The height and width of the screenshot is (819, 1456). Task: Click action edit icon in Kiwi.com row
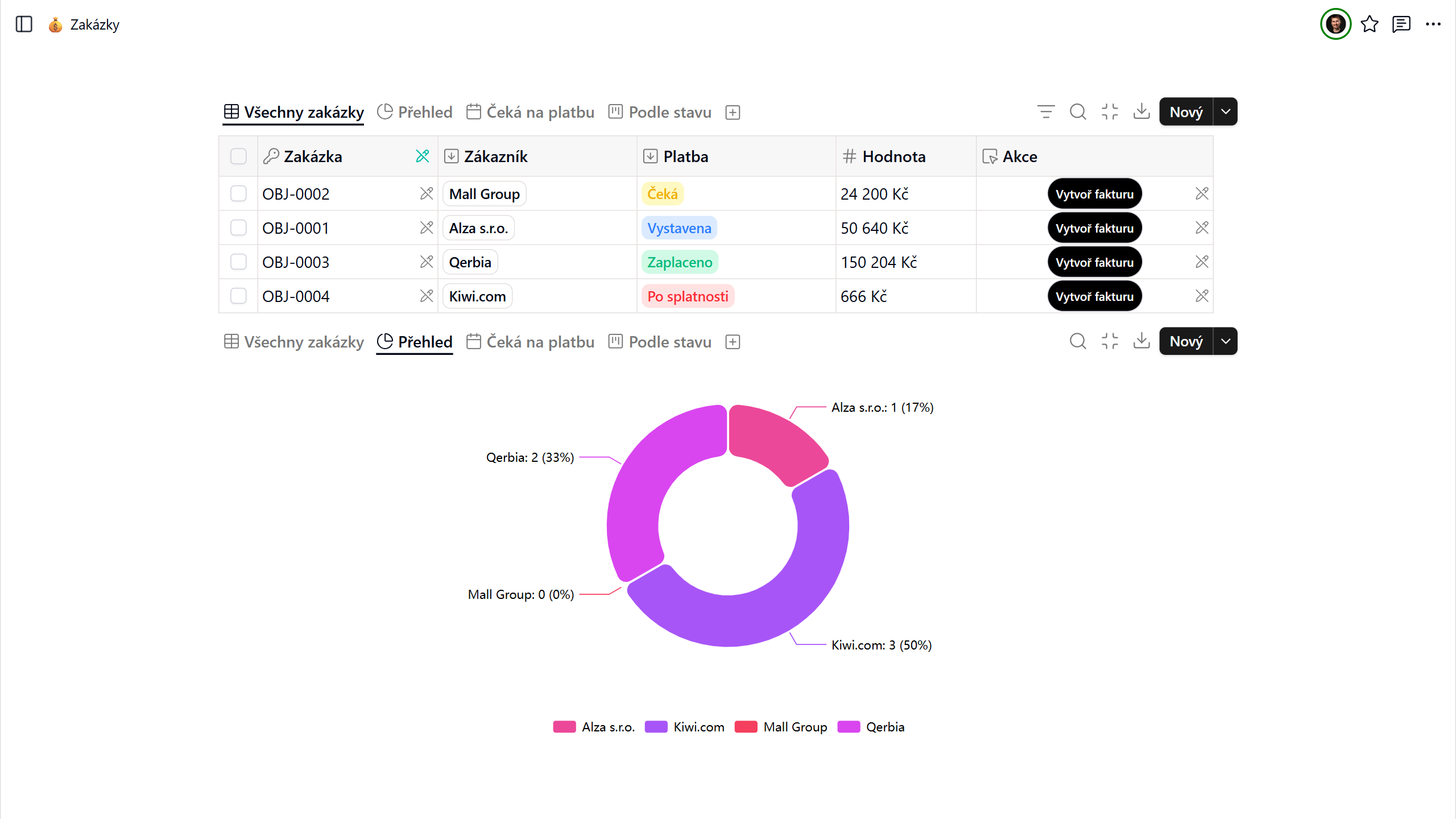(1202, 296)
